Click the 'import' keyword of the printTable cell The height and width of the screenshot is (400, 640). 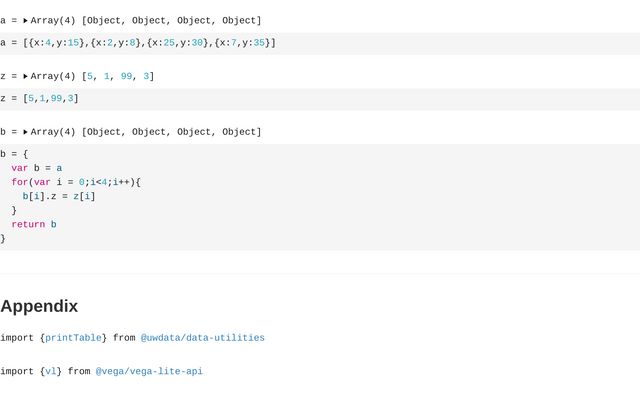click(x=17, y=338)
